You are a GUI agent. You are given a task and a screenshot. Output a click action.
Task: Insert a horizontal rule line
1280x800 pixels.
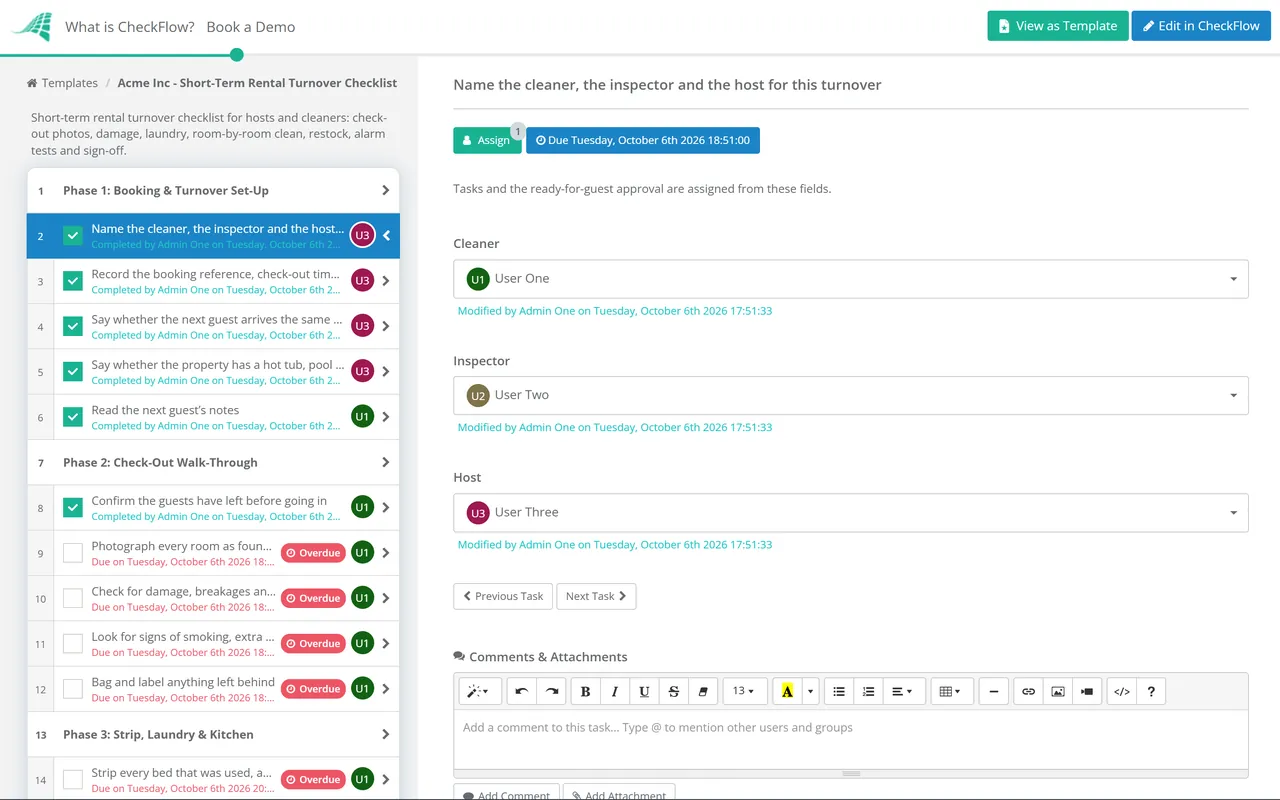pos(993,691)
